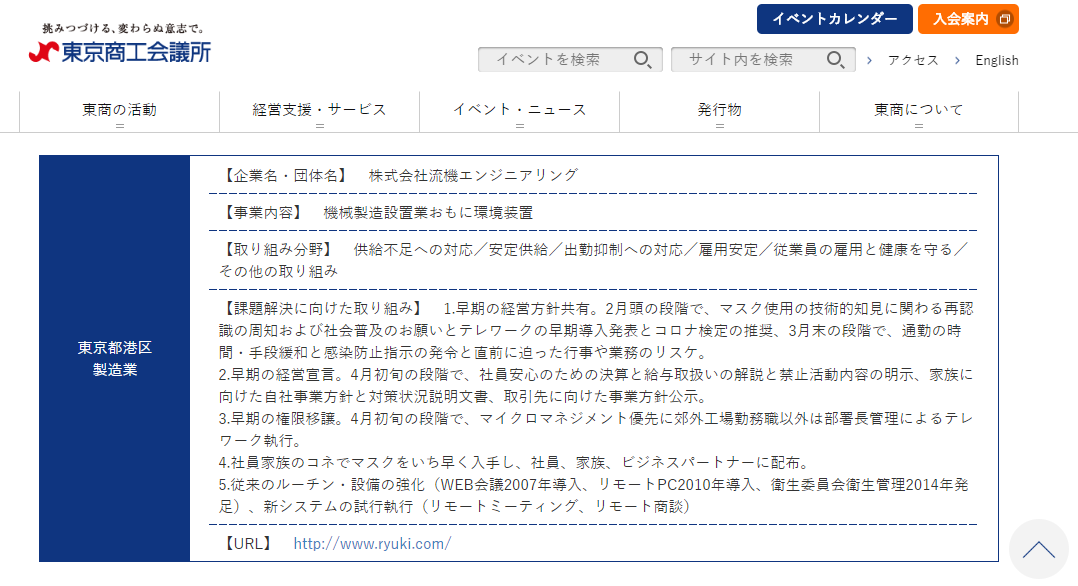Click the 【URL】 label
Viewport: 1078px width, 586px height.
point(249,543)
